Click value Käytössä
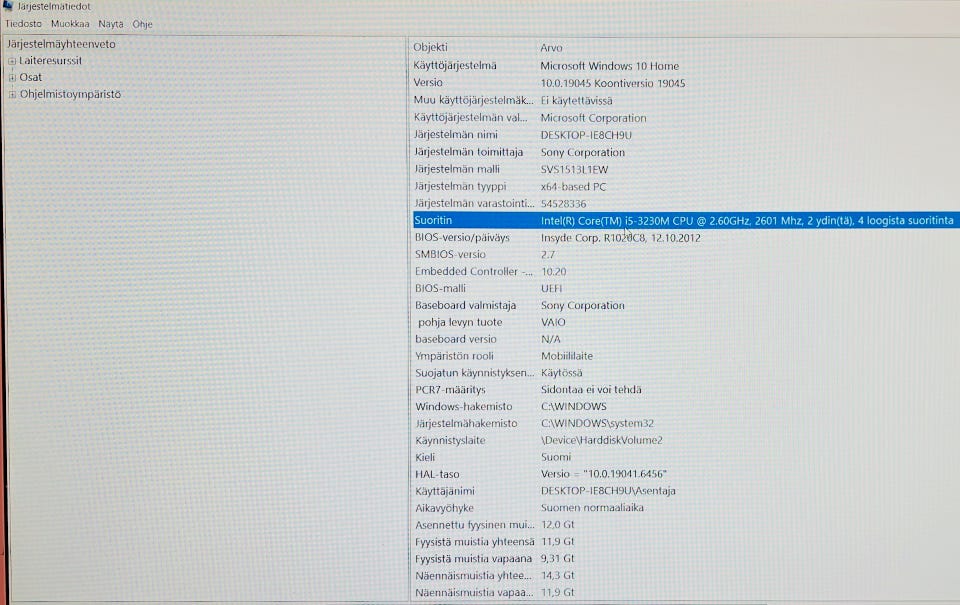Screen dimensions: 960x605 561,372
